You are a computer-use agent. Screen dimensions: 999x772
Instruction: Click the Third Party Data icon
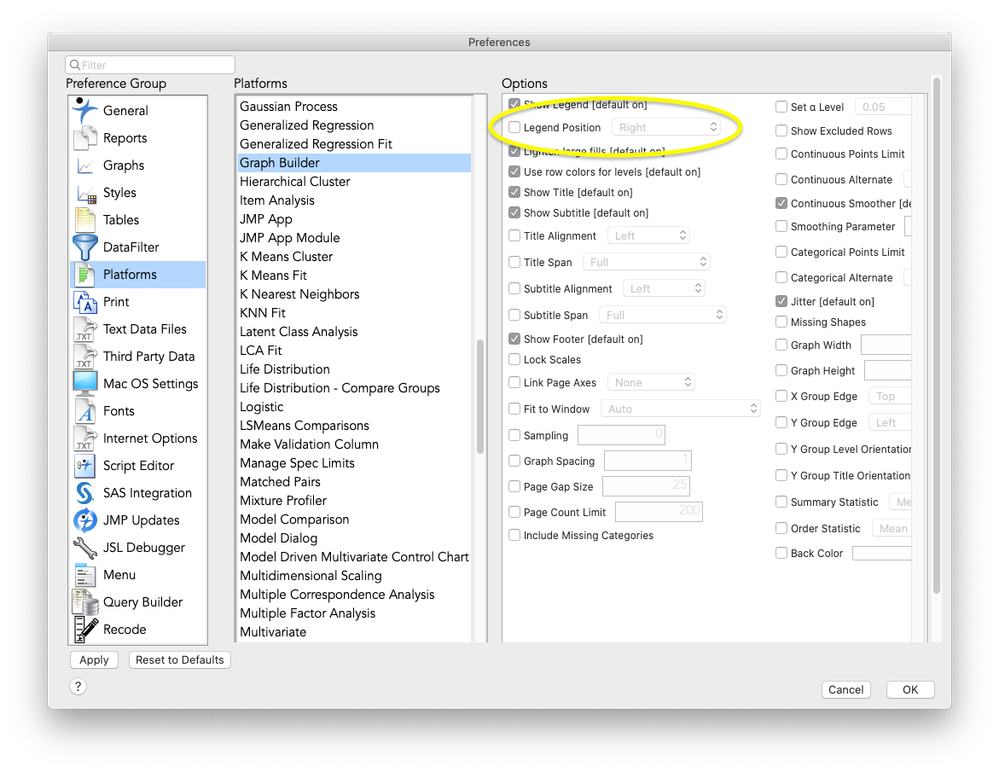click(85, 357)
